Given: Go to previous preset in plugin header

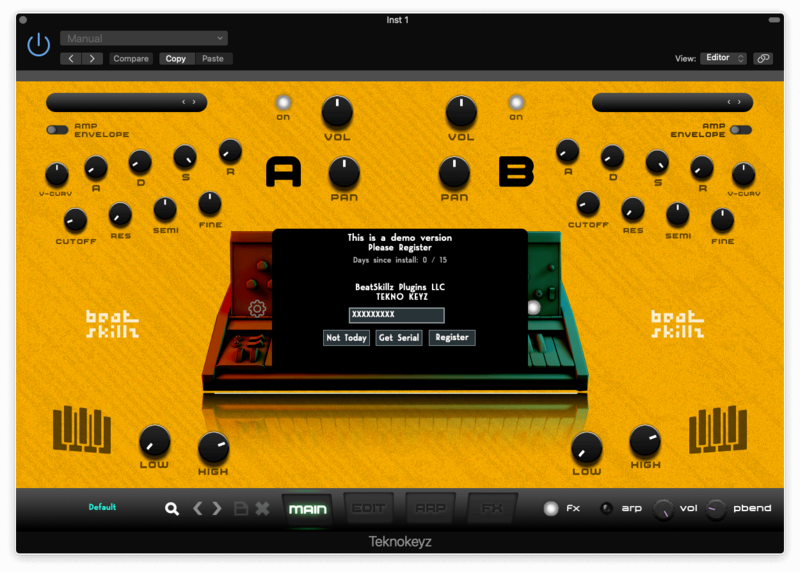Looking at the screenshot, I should point(71,59).
